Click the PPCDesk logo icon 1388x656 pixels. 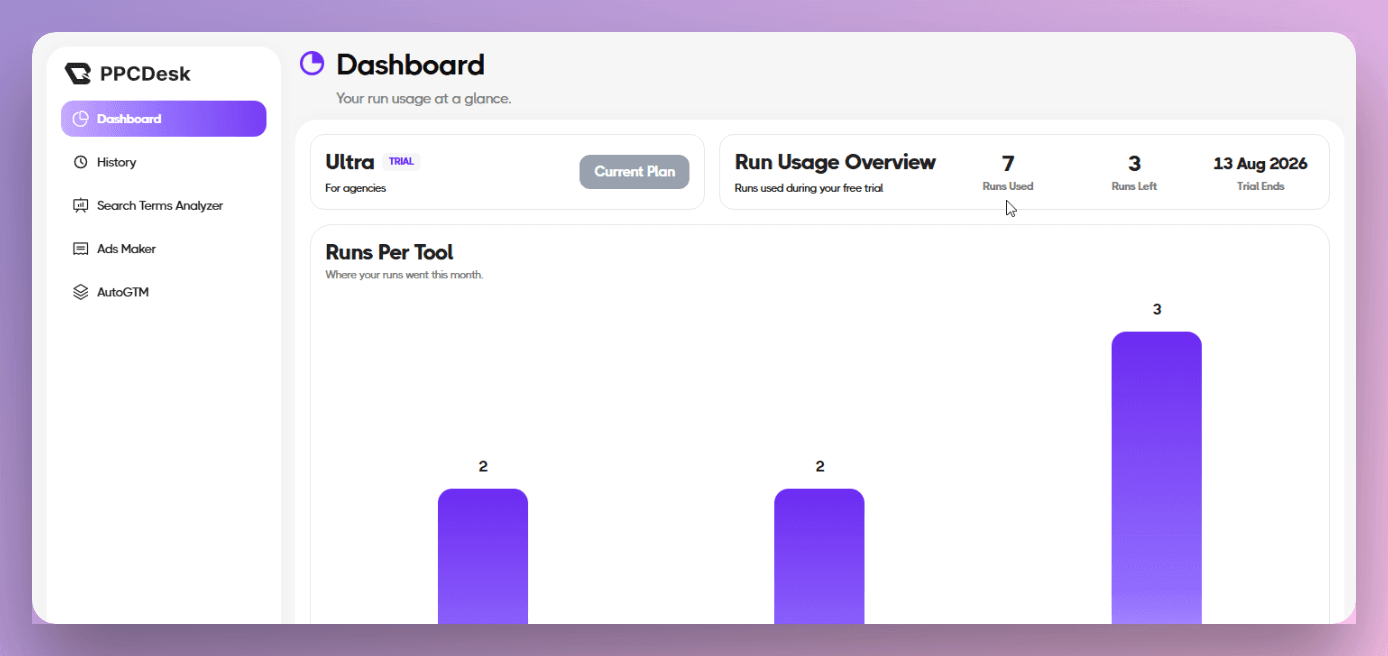(x=78, y=74)
